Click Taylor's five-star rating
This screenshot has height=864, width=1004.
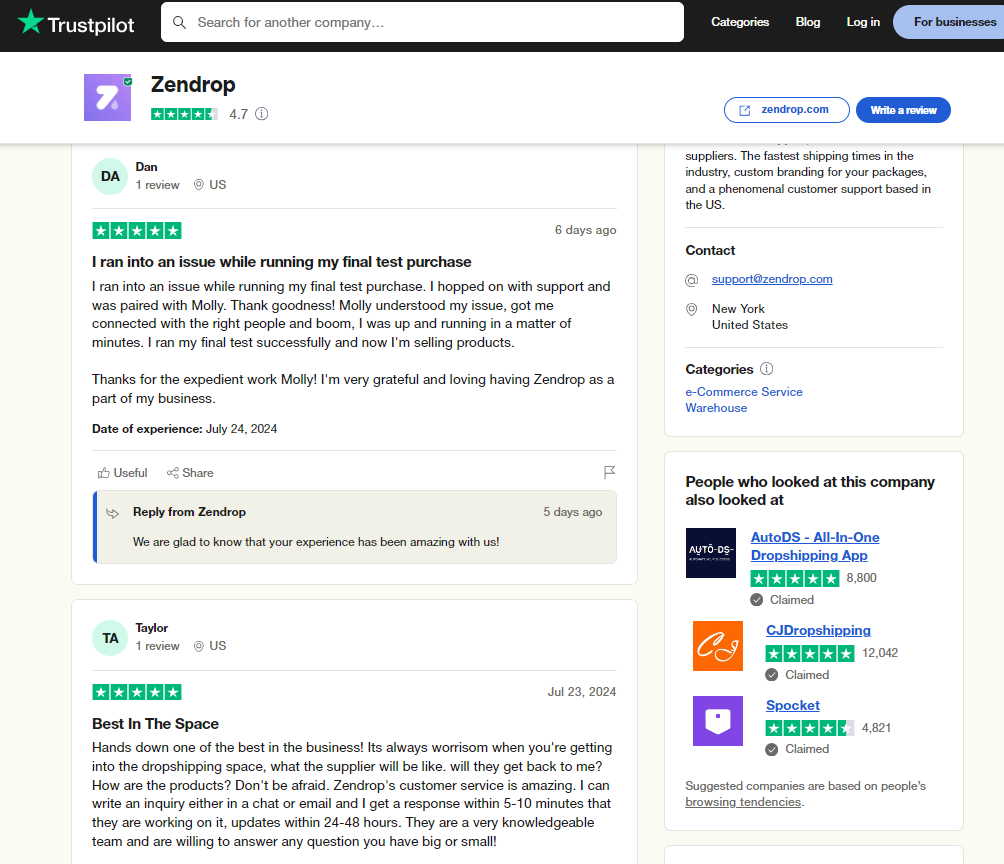(137, 692)
